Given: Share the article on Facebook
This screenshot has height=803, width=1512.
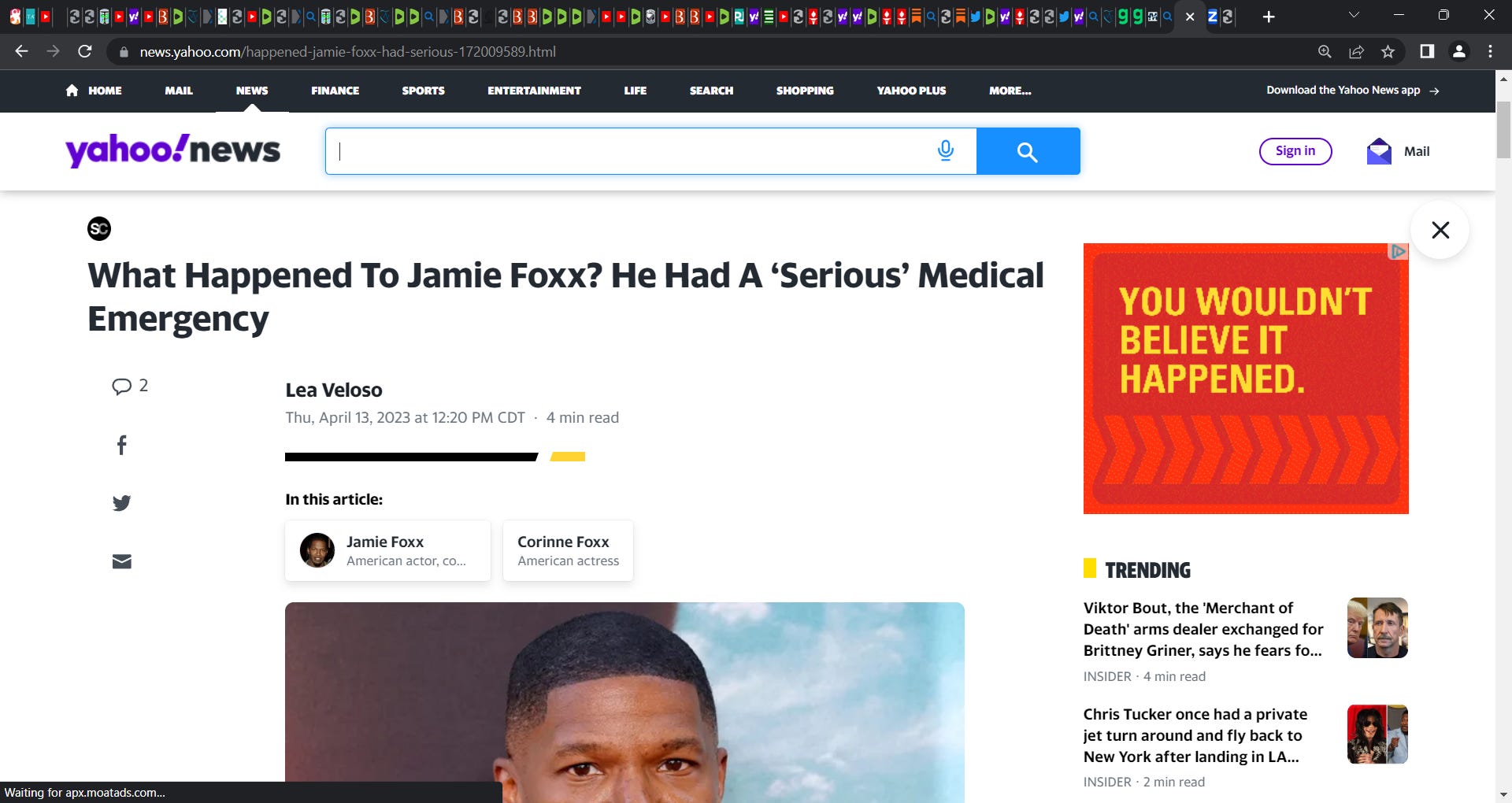Looking at the screenshot, I should (121, 445).
